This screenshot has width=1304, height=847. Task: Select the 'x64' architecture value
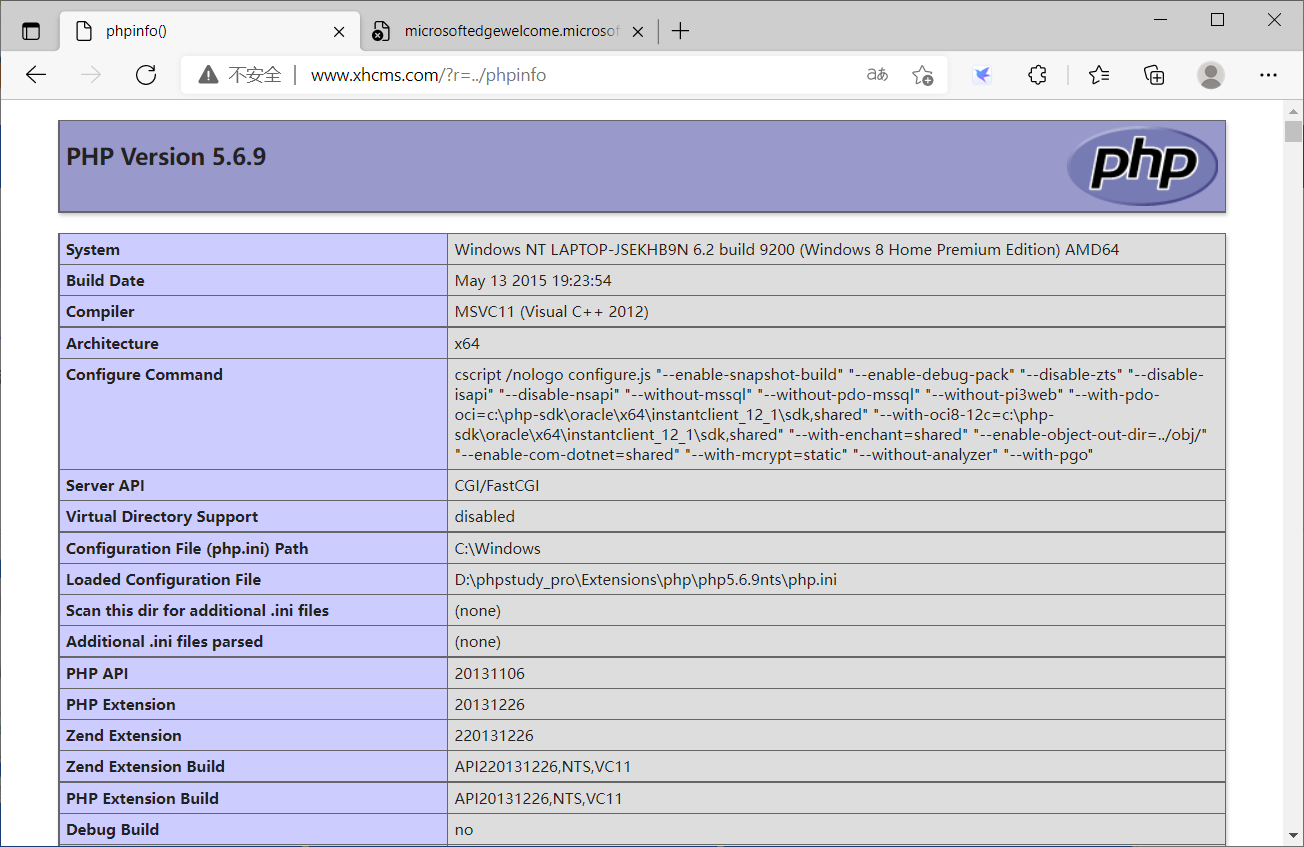click(467, 343)
